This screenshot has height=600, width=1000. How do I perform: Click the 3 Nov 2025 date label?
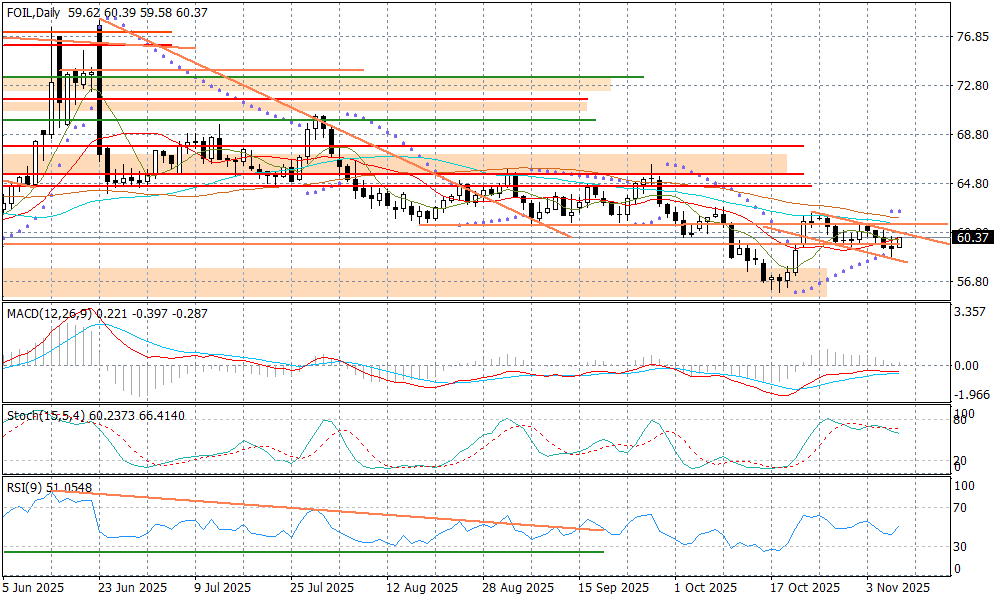tap(899, 587)
